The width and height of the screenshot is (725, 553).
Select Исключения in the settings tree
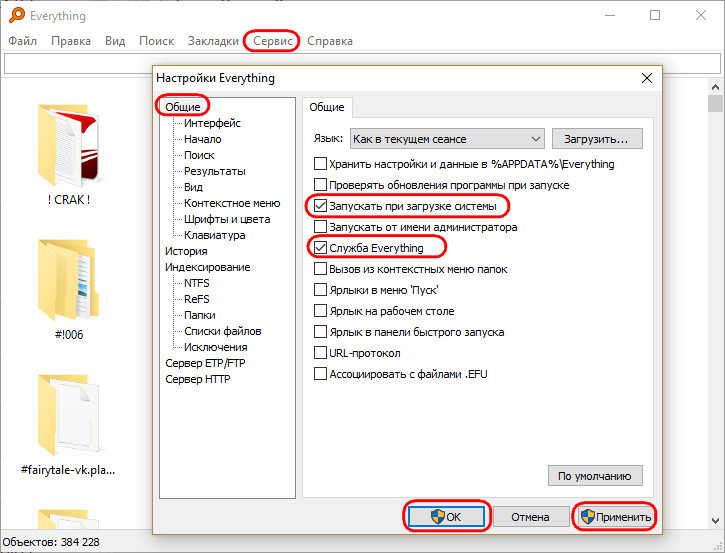215,347
